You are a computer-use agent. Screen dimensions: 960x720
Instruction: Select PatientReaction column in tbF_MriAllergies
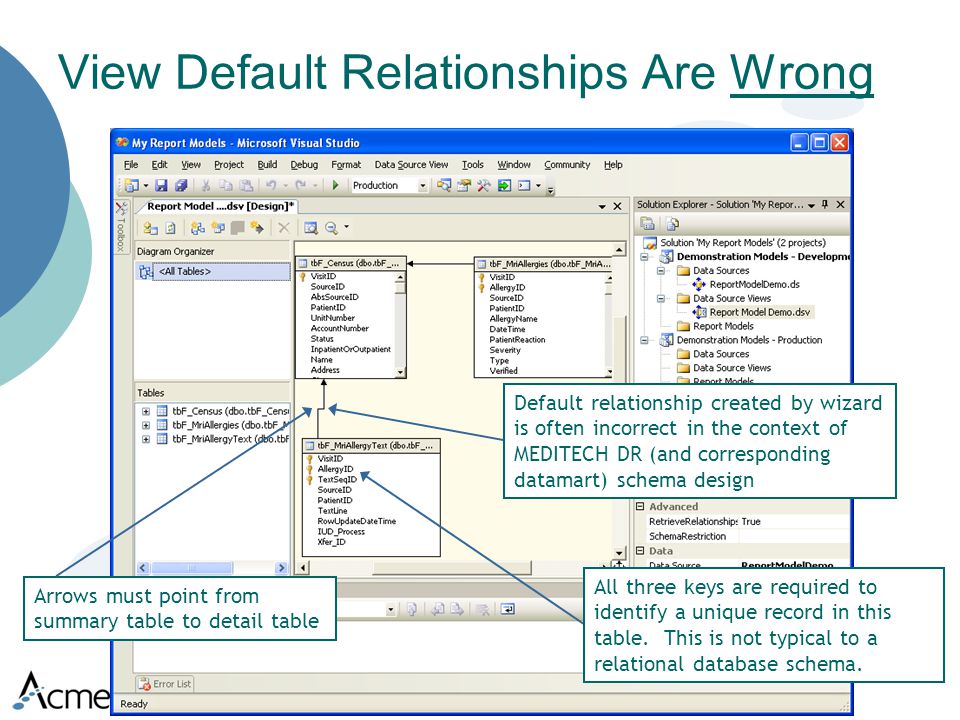pyautogui.click(x=517, y=340)
